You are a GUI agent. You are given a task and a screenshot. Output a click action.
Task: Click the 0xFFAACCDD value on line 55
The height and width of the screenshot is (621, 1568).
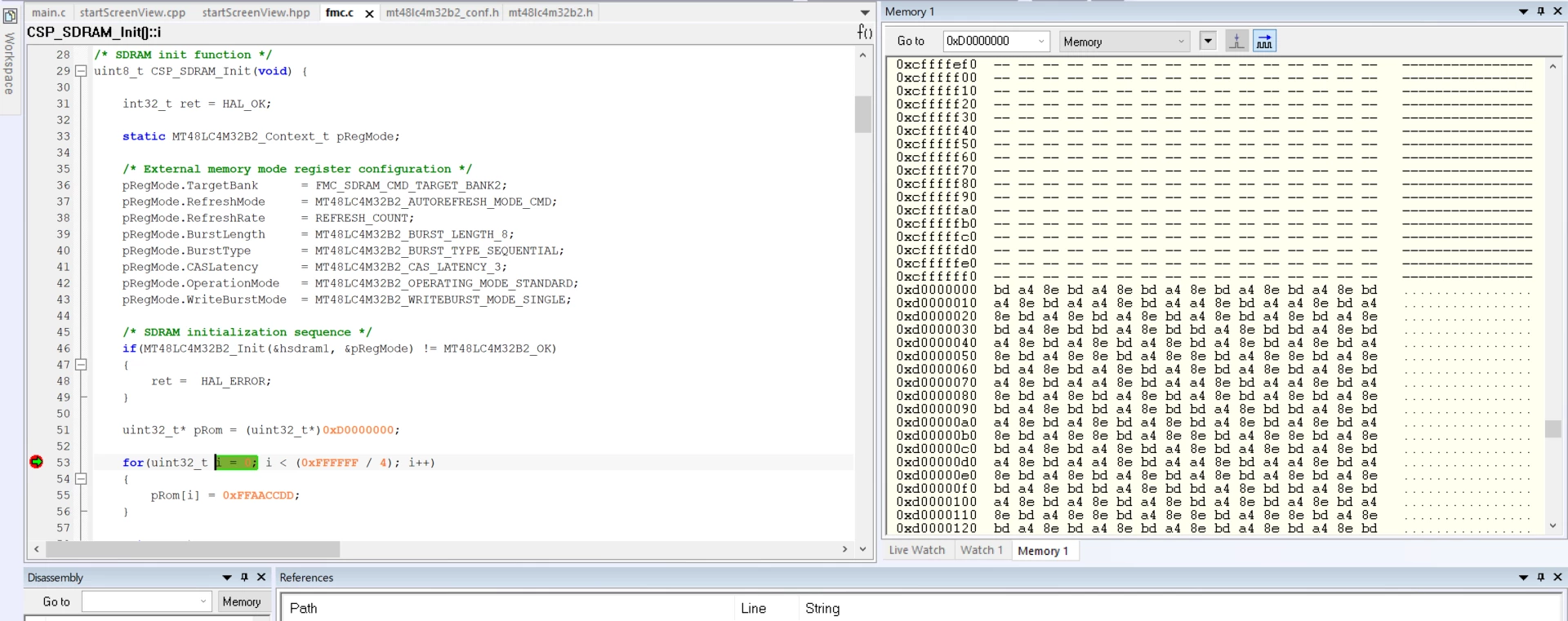(x=258, y=495)
